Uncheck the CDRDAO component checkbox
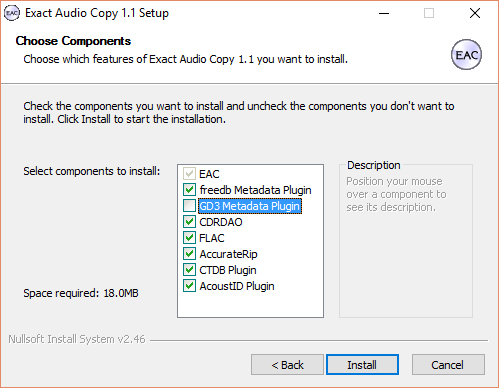The width and height of the screenshot is (499, 388). click(x=189, y=222)
